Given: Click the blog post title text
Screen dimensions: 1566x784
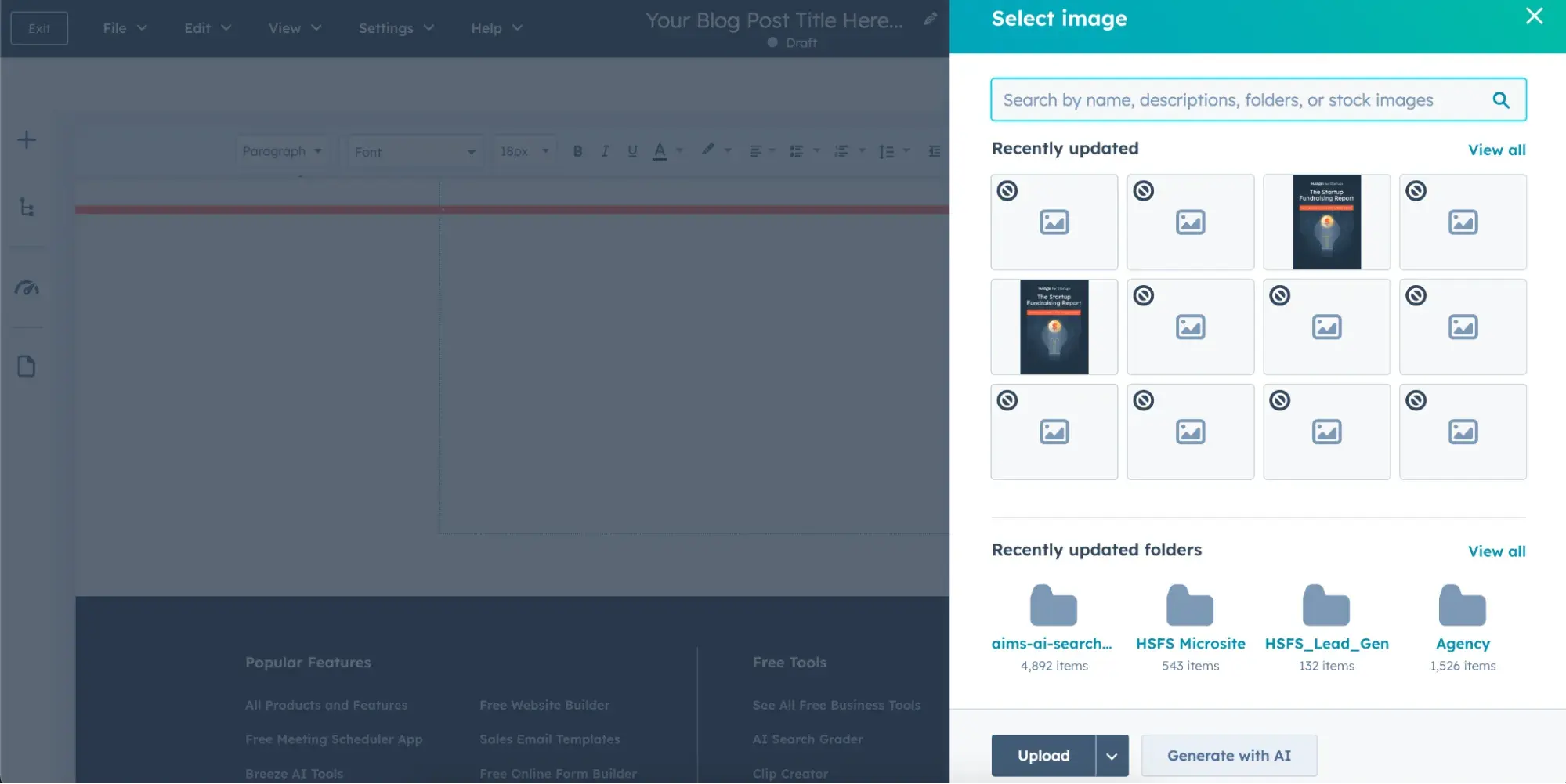Looking at the screenshot, I should tap(774, 20).
